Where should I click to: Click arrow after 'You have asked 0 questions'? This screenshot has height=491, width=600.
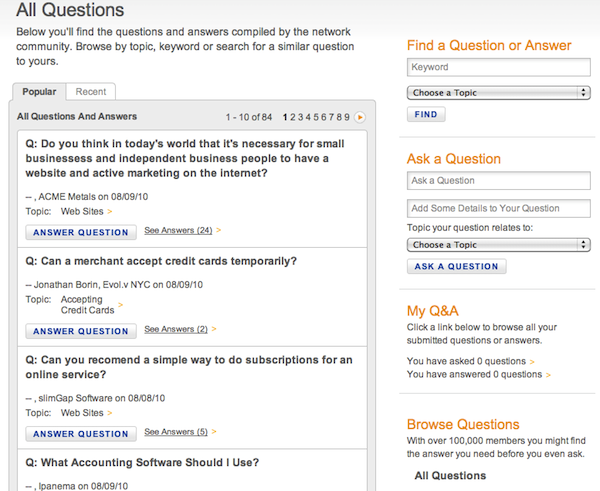point(532,362)
